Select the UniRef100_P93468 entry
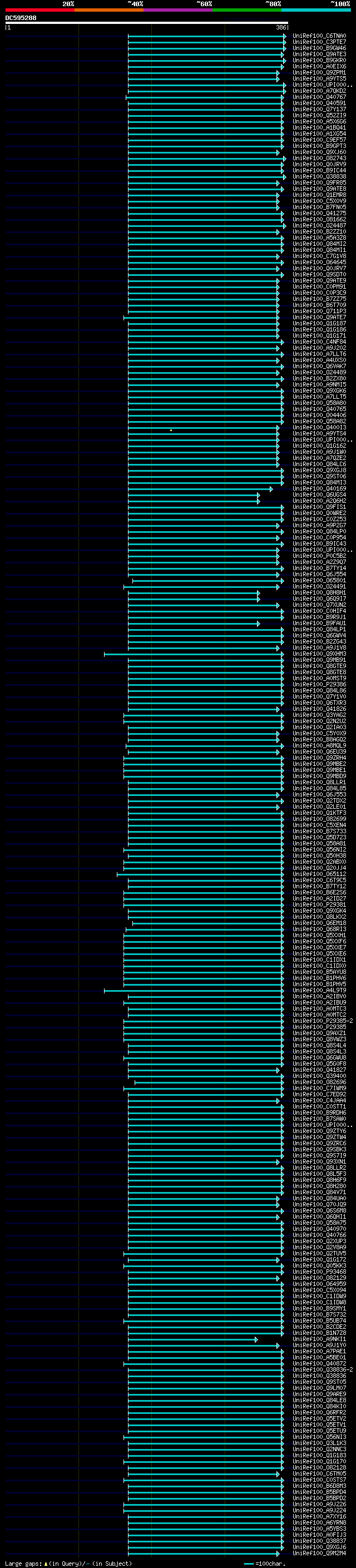 tap(319, 1272)
